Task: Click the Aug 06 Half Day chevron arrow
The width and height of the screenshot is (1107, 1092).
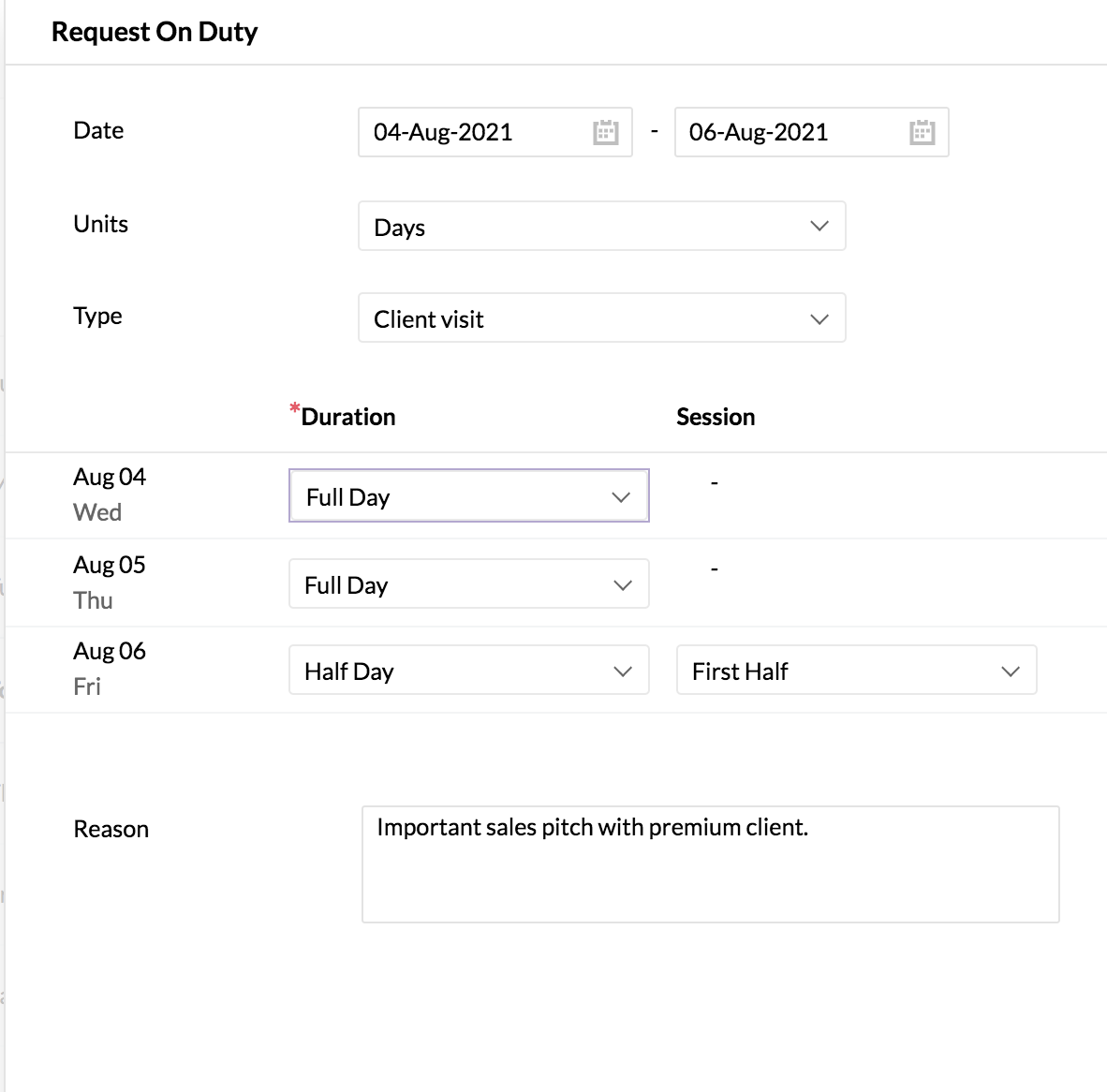Action: [623, 671]
